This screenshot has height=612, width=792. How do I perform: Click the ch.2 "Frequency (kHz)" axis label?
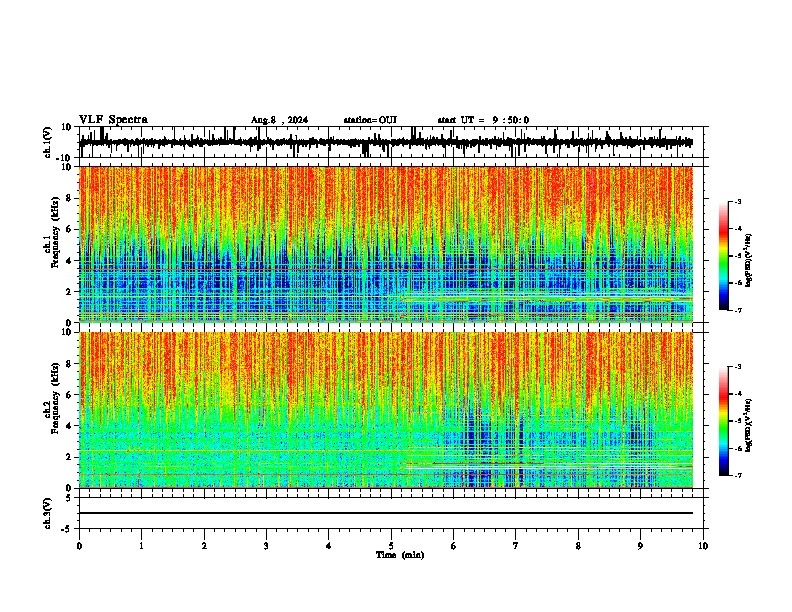(x=55, y=398)
